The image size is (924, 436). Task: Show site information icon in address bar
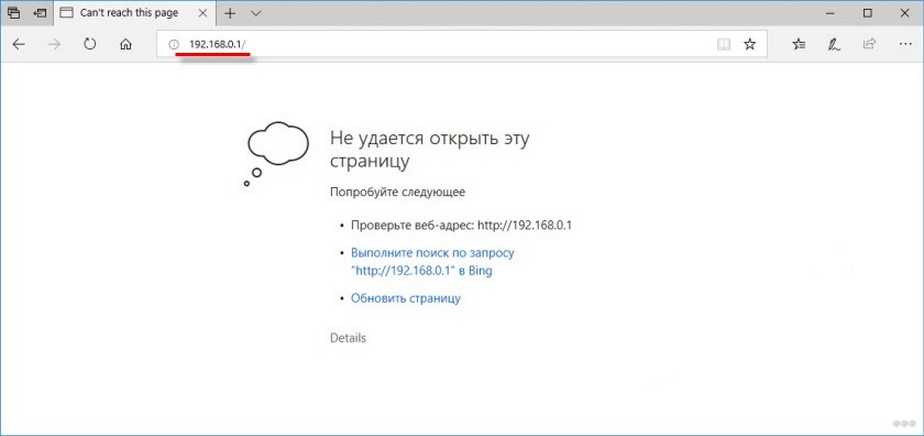(174, 44)
